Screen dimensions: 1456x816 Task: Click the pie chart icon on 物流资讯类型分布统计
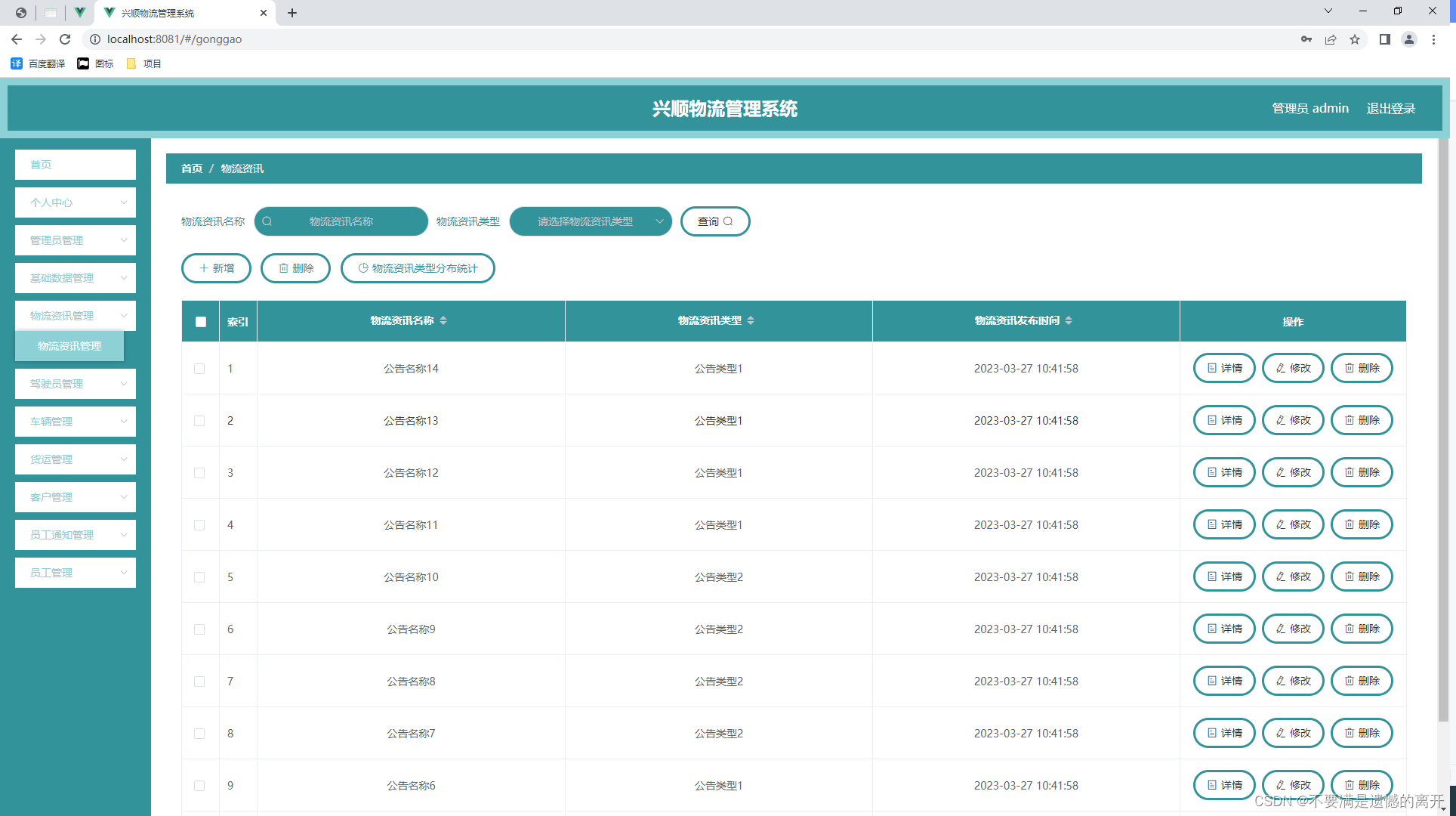(362, 268)
